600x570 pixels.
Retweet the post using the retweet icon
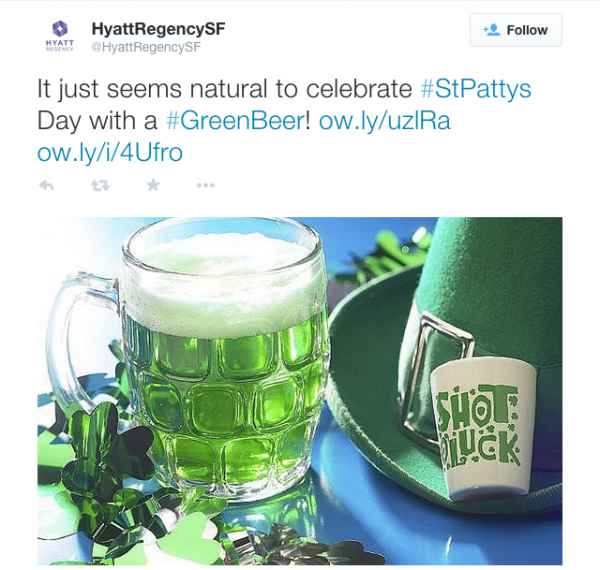[100, 186]
